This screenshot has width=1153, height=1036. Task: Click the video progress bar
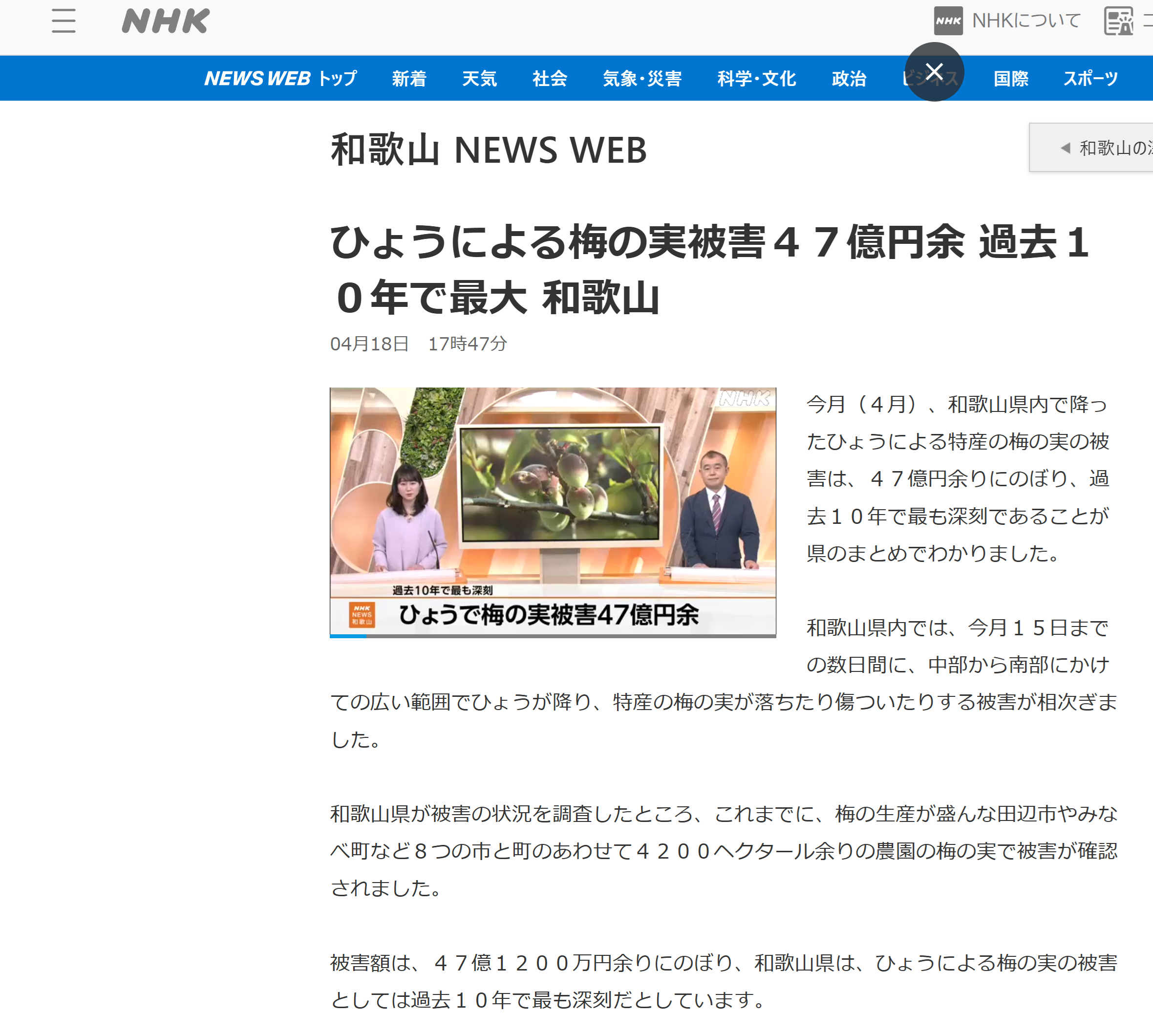tap(553, 636)
